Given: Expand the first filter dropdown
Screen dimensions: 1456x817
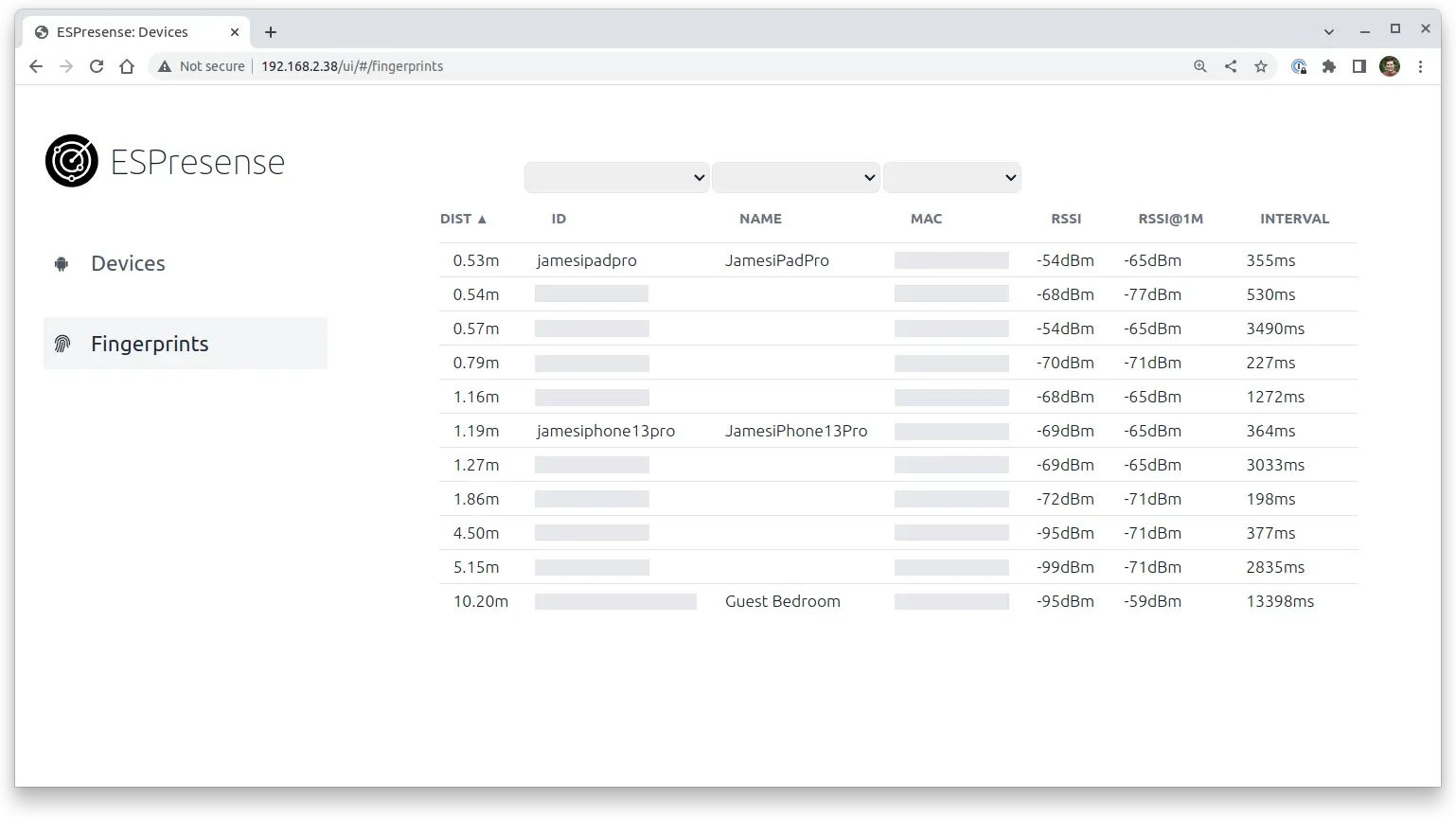Looking at the screenshot, I should (616, 177).
